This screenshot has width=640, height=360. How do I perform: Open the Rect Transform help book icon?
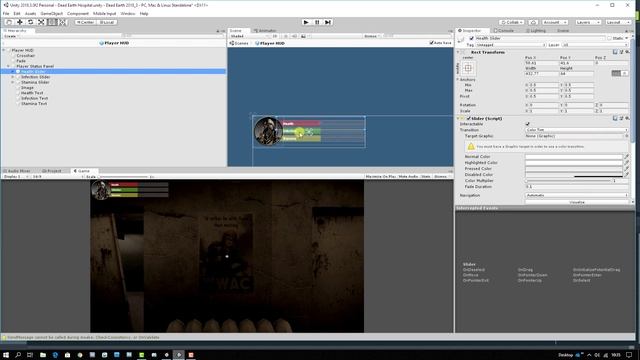pyautogui.click(x=615, y=52)
